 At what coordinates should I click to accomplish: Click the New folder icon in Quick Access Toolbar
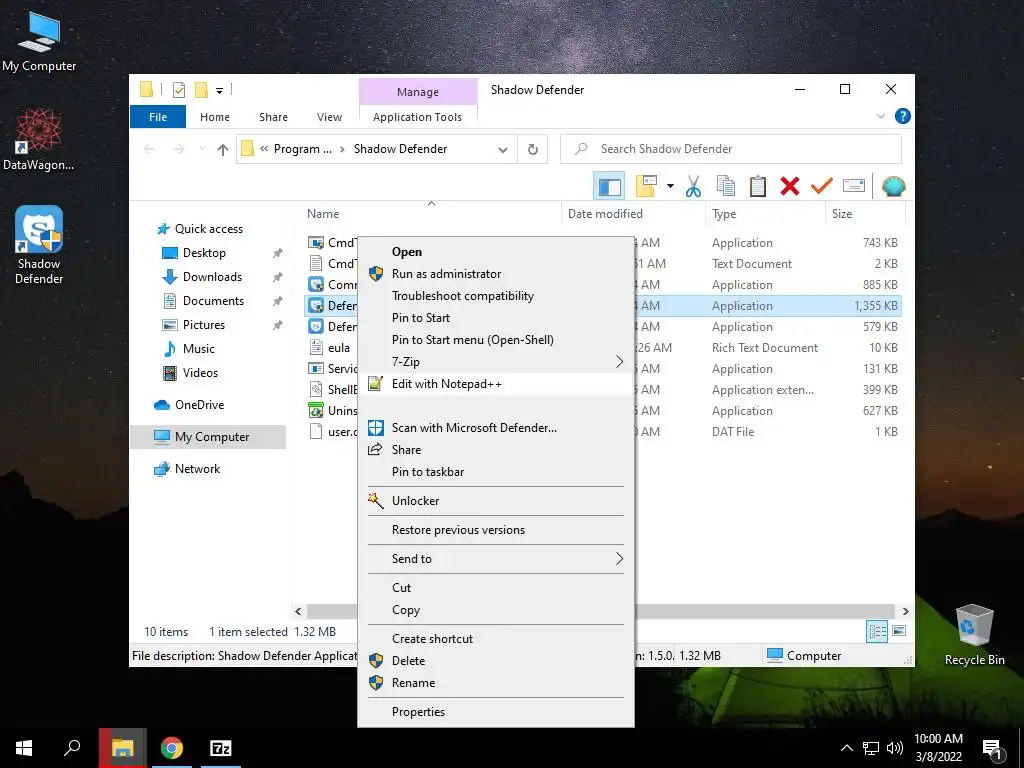pyautogui.click(x=201, y=90)
